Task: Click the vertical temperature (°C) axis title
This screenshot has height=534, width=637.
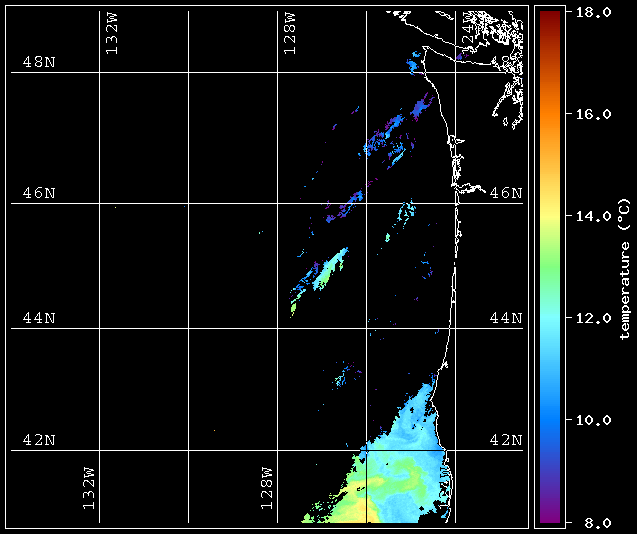Action: pos(625,268)
